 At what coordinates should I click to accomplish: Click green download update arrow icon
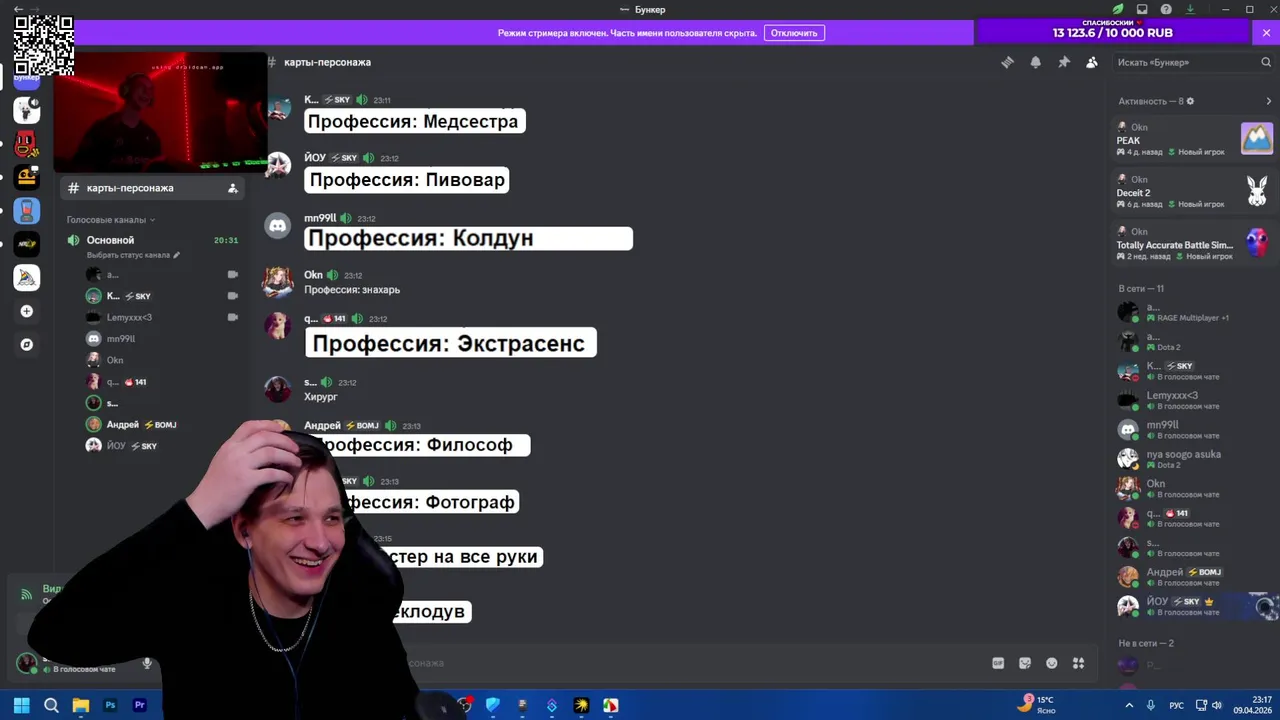(x=1190, y=9)
